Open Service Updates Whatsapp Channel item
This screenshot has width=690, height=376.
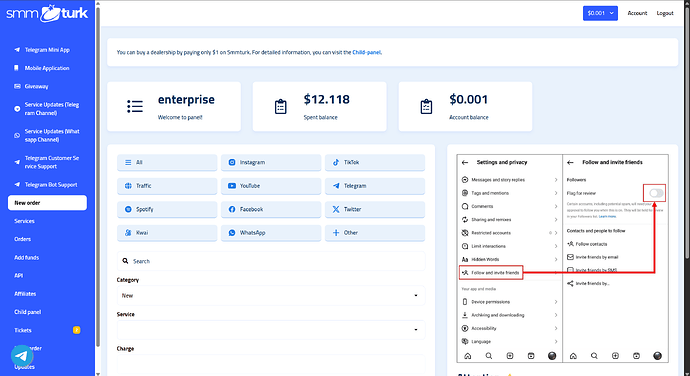click(x=47, y=135)
